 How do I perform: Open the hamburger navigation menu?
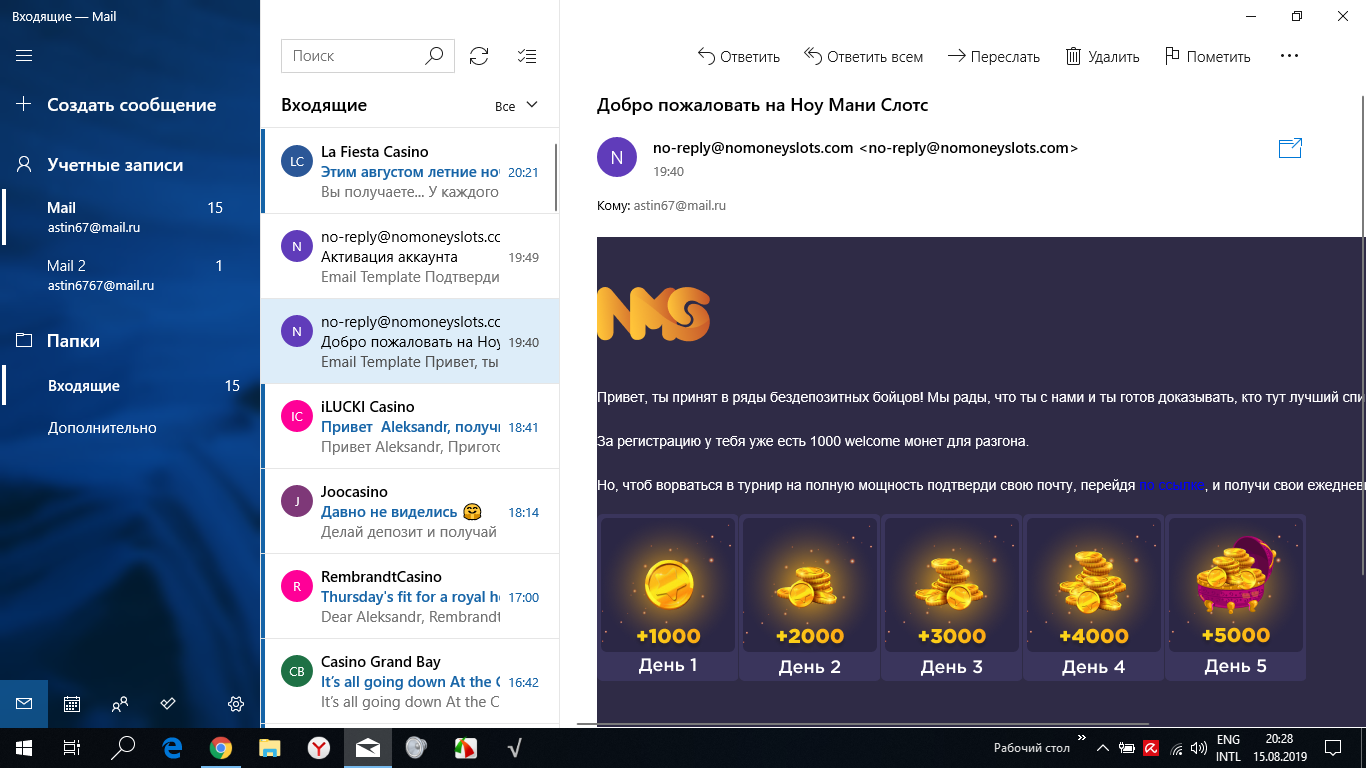coord(24,56)
